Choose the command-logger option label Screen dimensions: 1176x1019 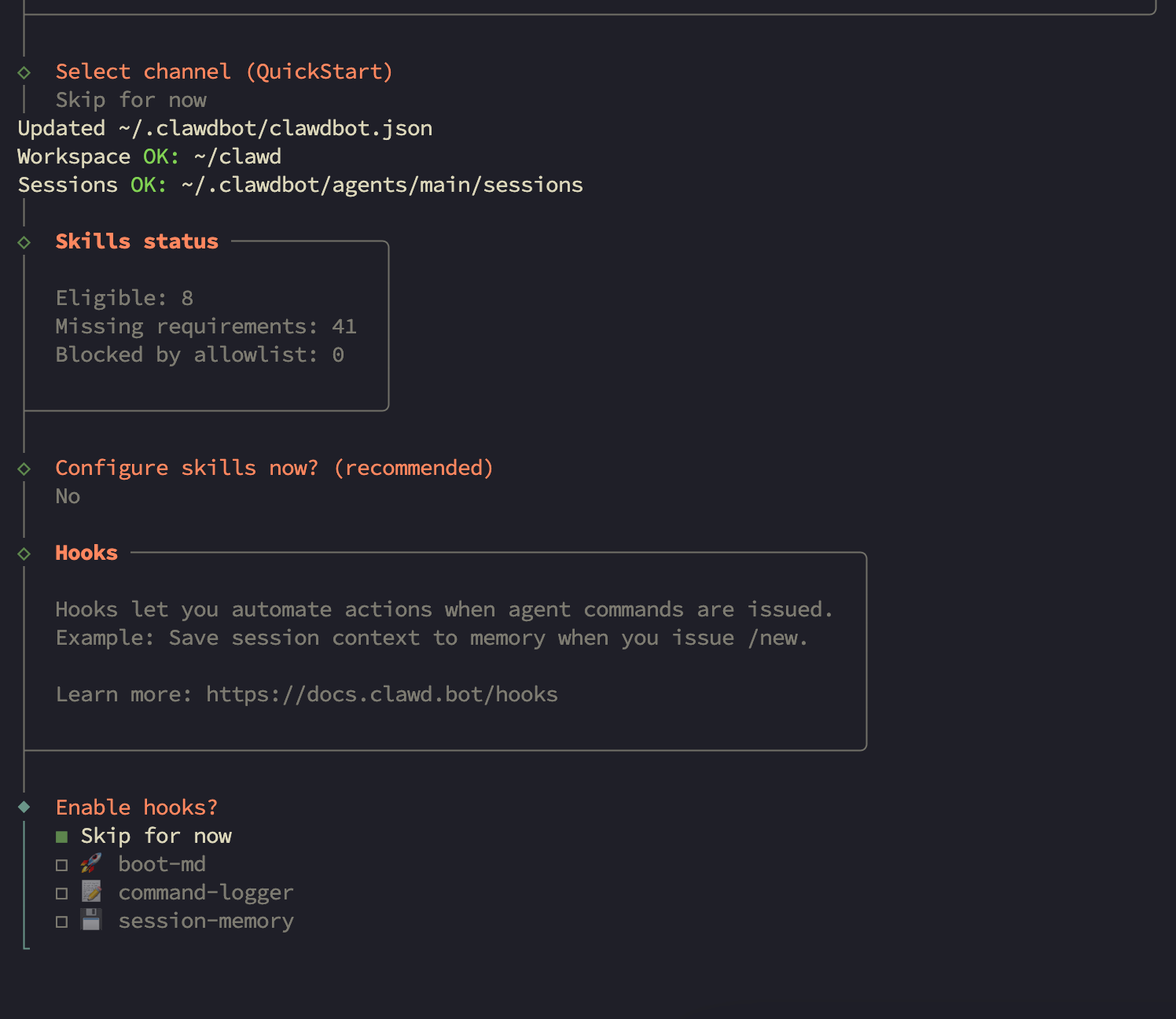pos(206,892)
